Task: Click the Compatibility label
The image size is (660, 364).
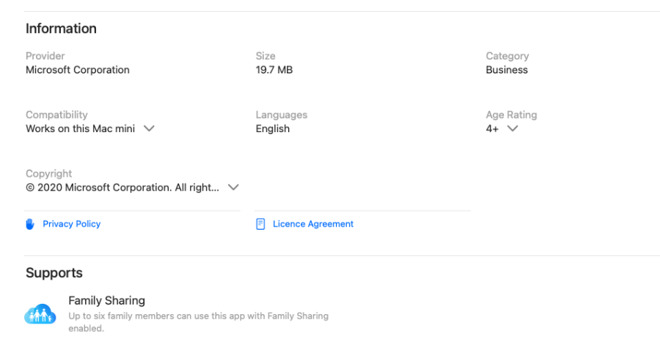Action: [x=57, y=115]
